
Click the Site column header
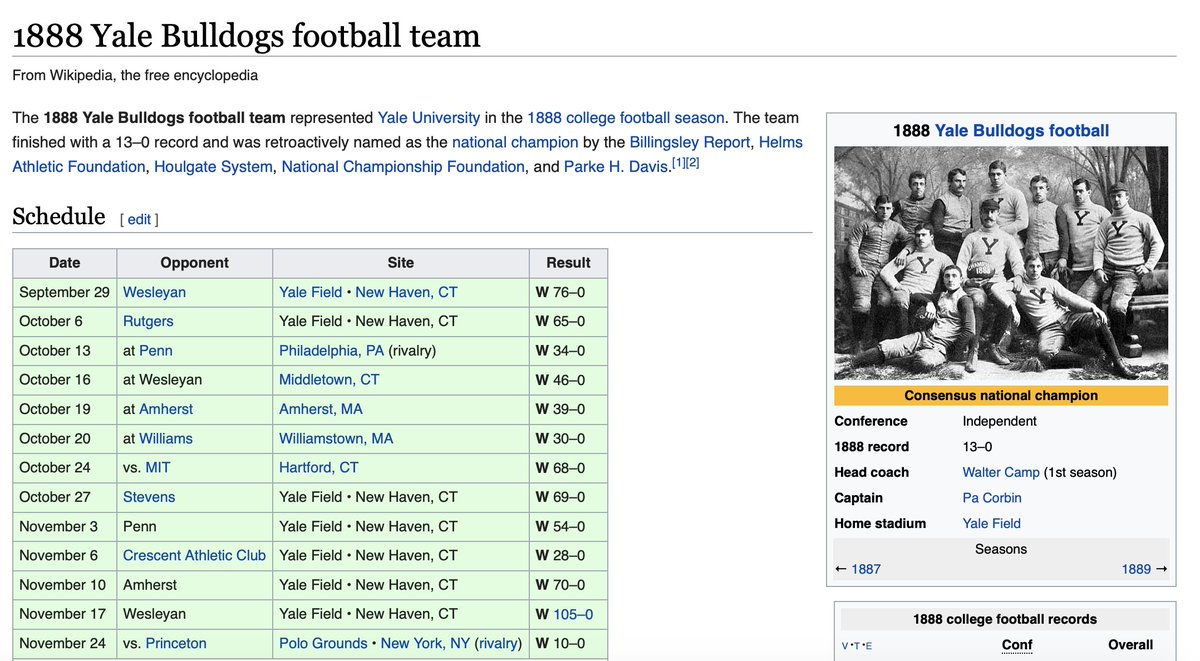pos(401,263)
